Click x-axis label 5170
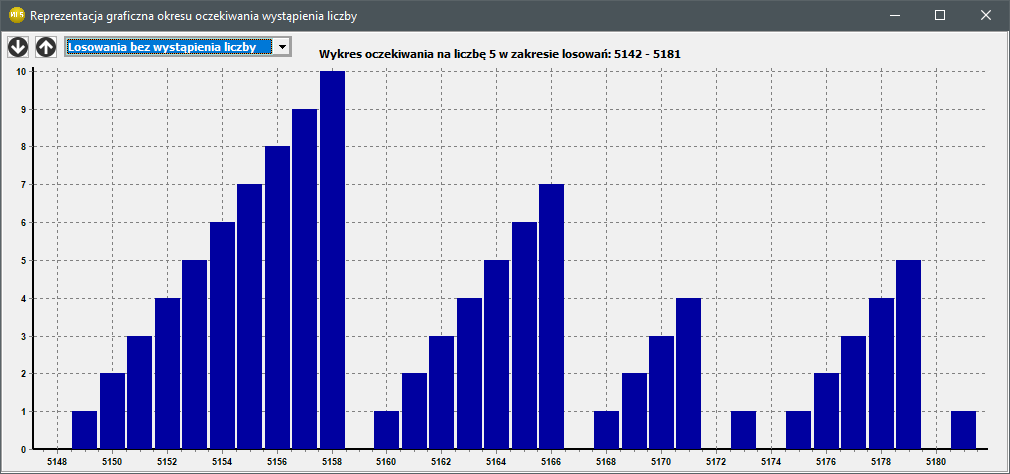Screen dimensions: 1010x474 [x=662, y=461]
